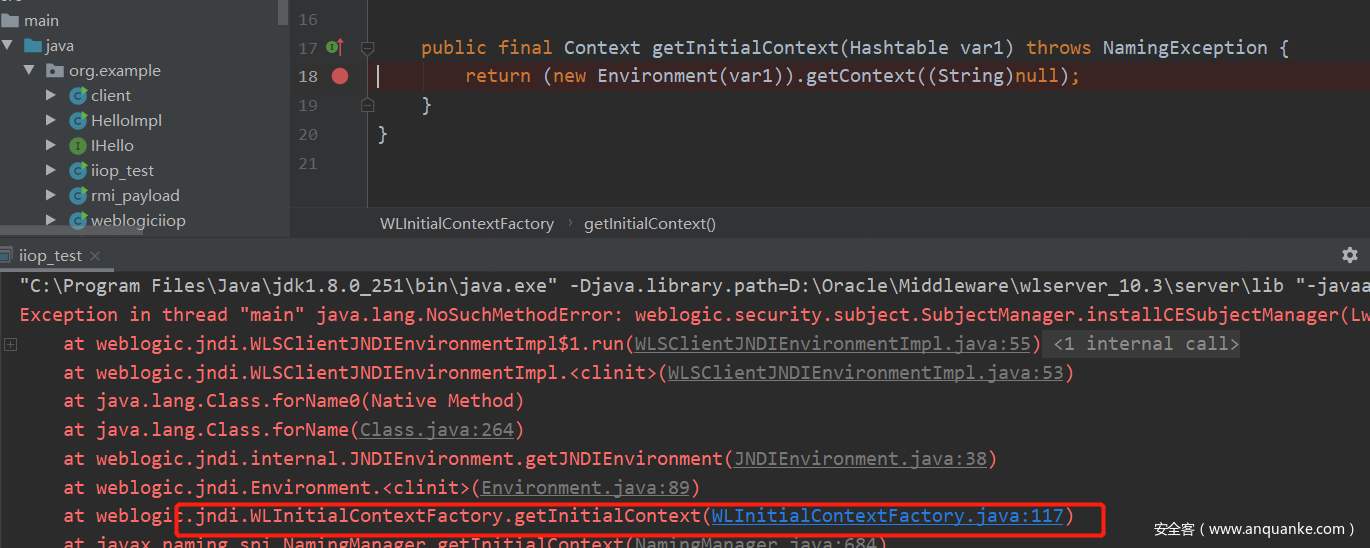Open WLInitialContextFactory.java:117 stack trace link
This screenshot has width=1370, height=548.
point(887,516)
